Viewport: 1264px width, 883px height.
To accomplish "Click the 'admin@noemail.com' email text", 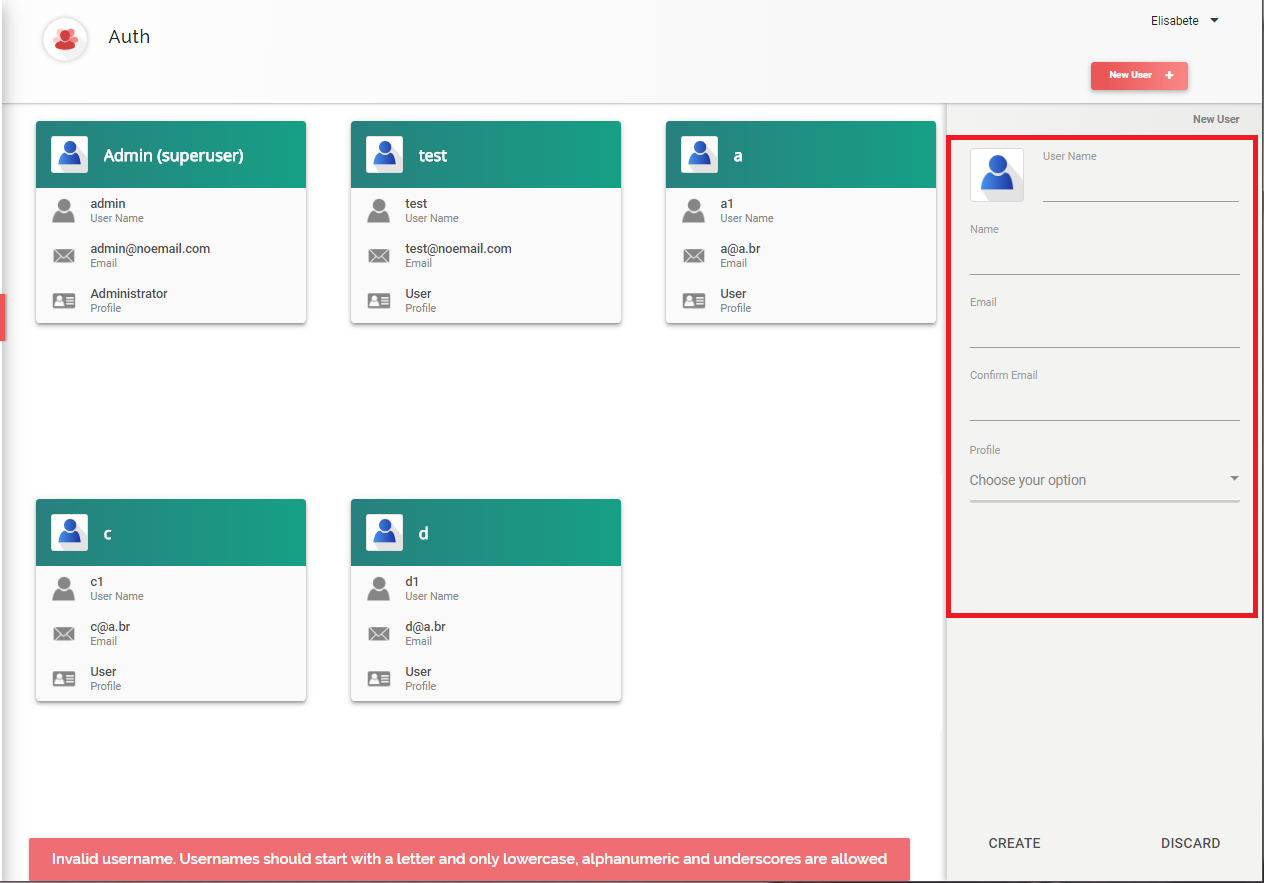I will click(x=150, y=249).
